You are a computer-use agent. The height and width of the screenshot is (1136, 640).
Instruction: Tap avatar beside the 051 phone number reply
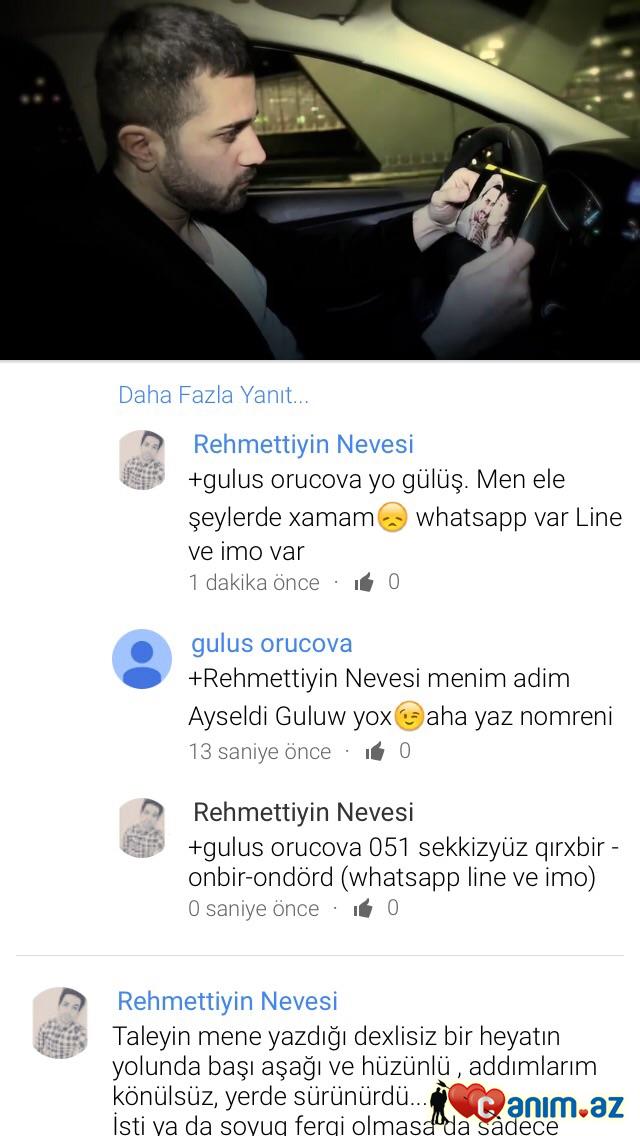(x=142, y=828)
